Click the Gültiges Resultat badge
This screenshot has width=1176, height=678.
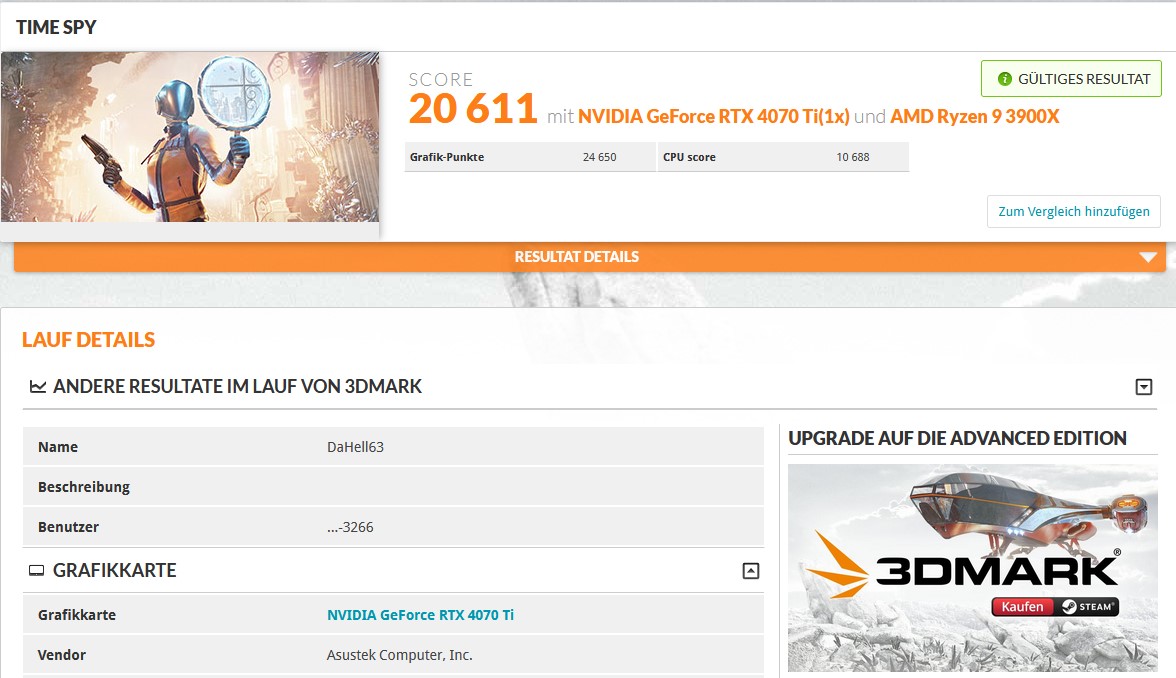point(1071,79)
